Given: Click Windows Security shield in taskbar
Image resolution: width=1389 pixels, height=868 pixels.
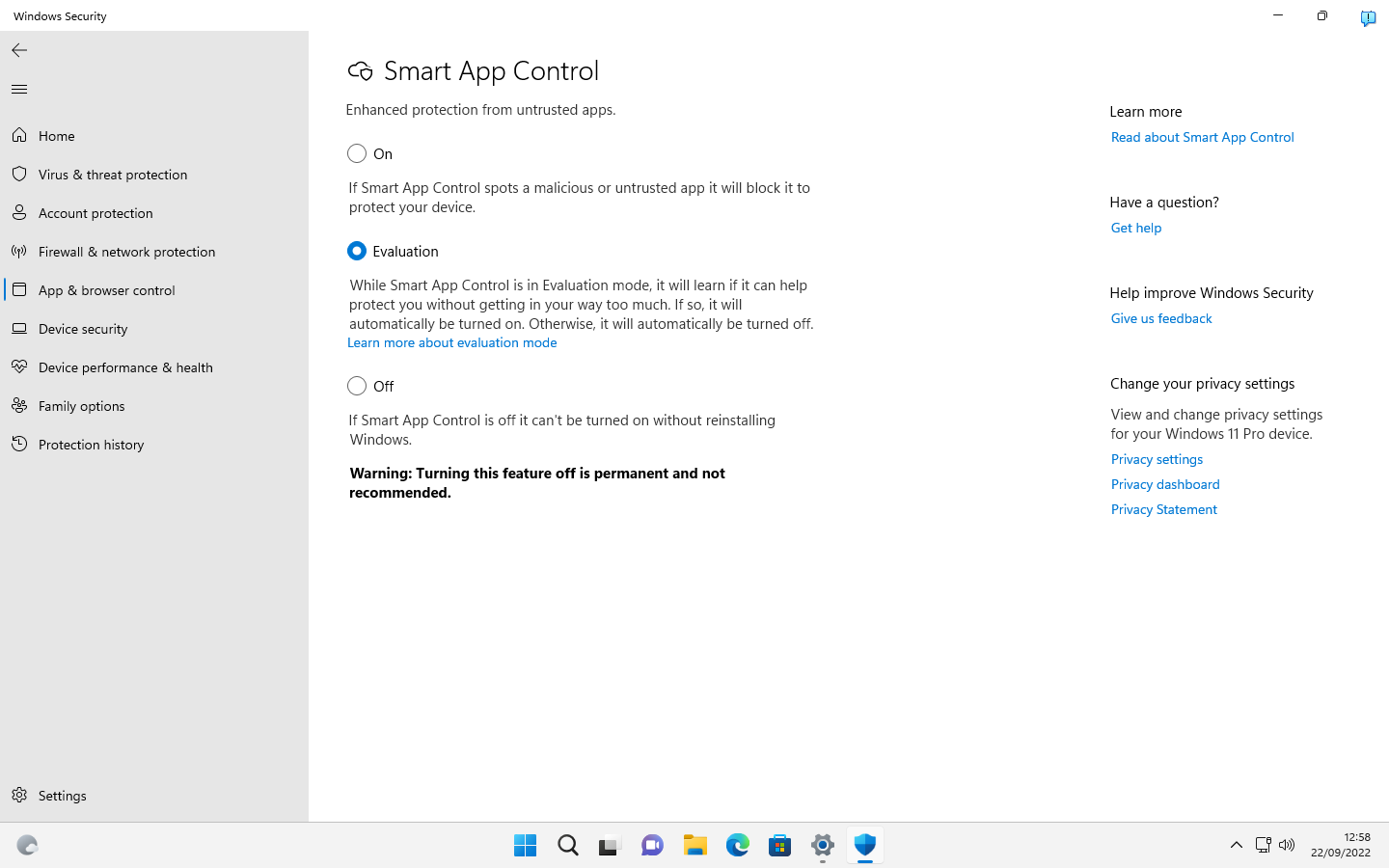Looking at the screenshot, I should coord(865,846).
